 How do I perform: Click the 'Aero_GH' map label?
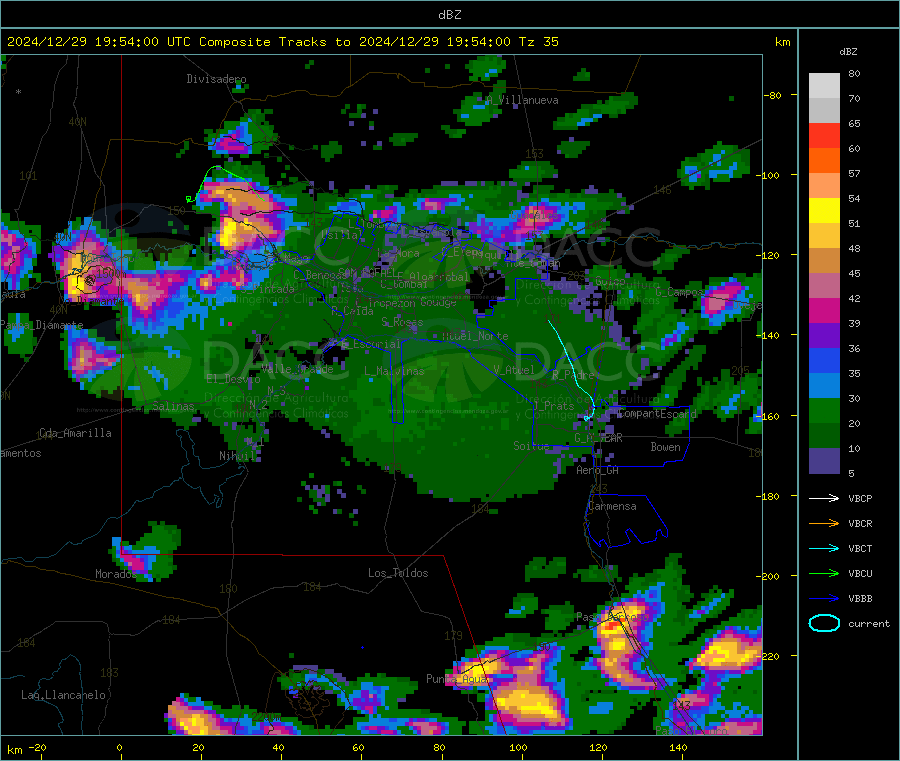598,470
